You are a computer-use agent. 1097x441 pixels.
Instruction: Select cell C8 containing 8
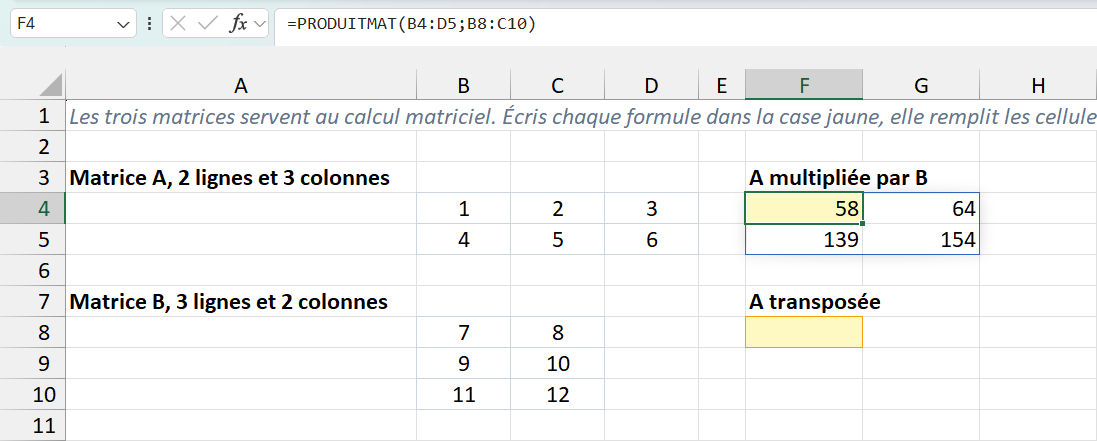coord(557,332)
